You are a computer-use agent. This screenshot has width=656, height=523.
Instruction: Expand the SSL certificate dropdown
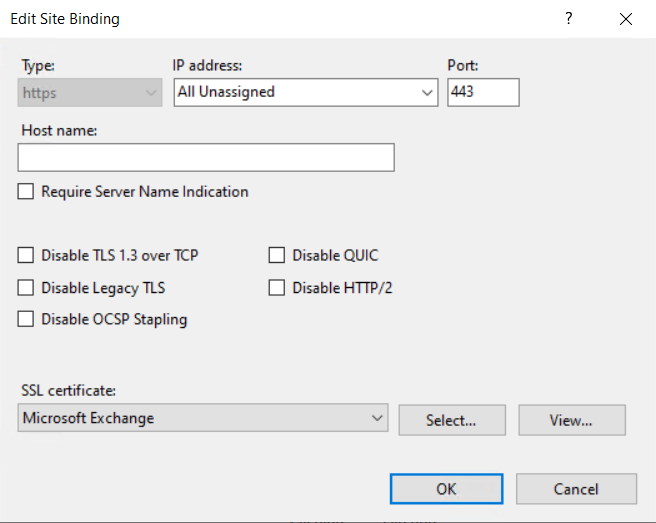377,418
